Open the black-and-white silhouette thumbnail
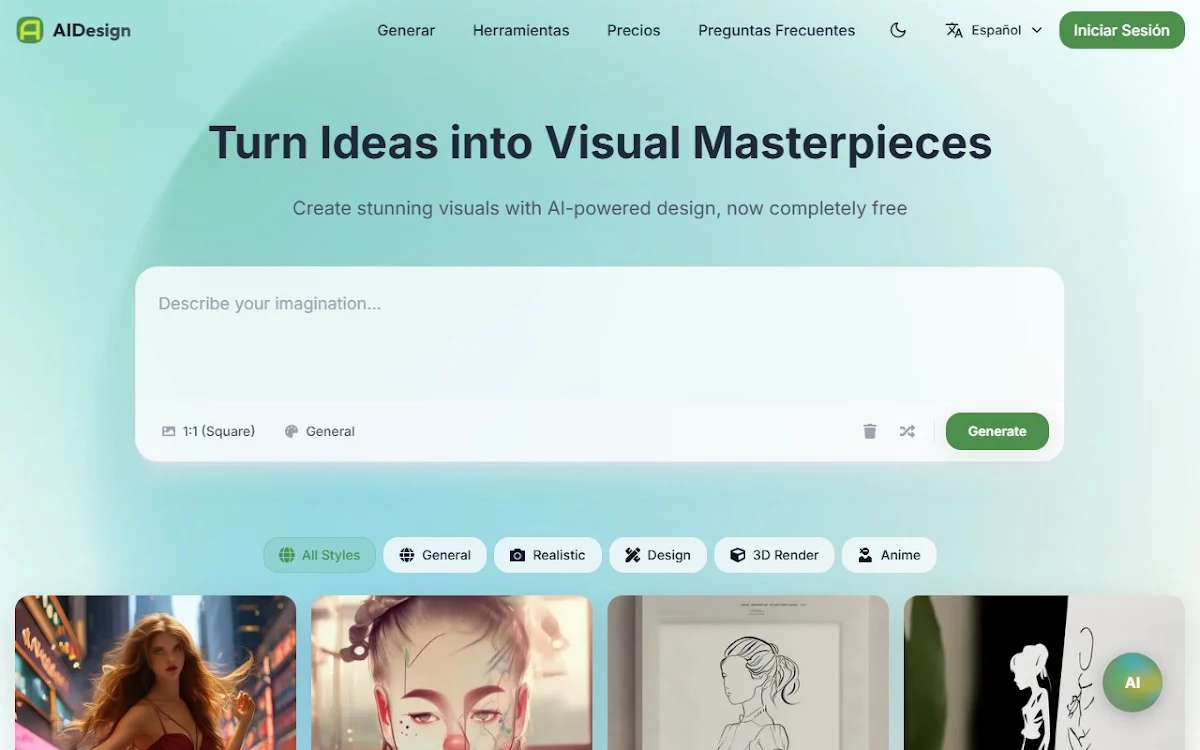Image resolution: width=1200 pixels, height=750 pixels. coord(1044,673)
